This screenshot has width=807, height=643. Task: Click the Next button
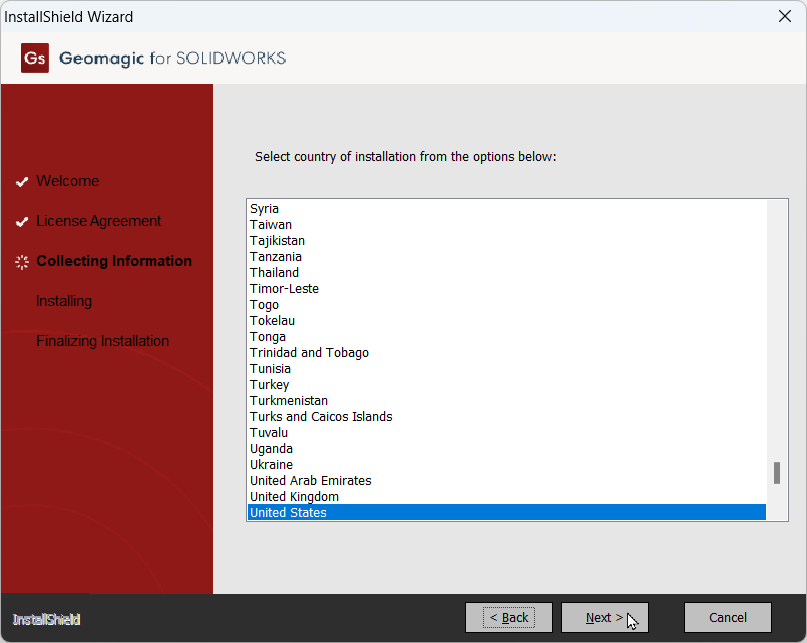[604, 617]
